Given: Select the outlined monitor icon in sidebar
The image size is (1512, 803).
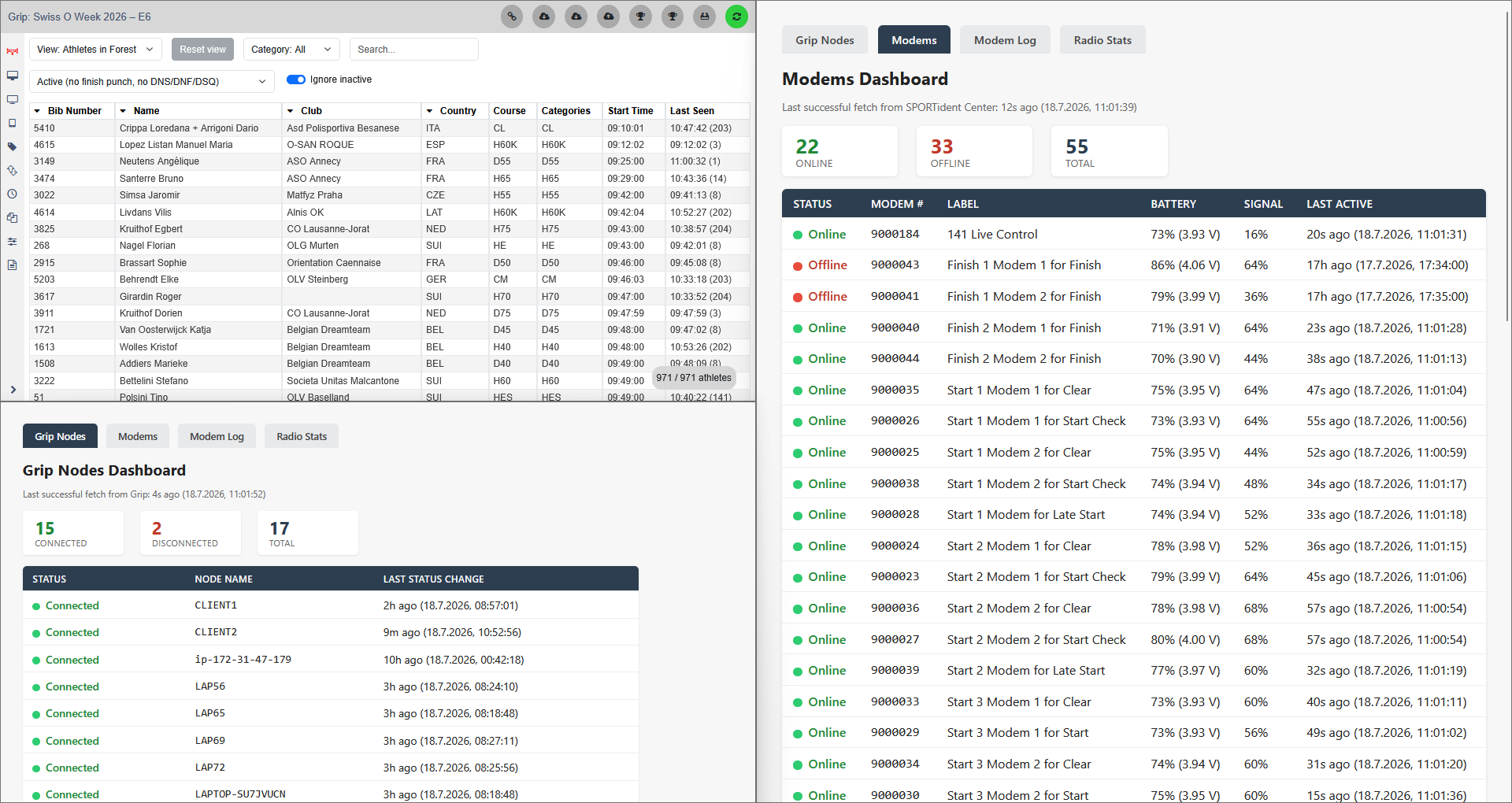Looking at the screenshot, I should [x=12, y=99].
